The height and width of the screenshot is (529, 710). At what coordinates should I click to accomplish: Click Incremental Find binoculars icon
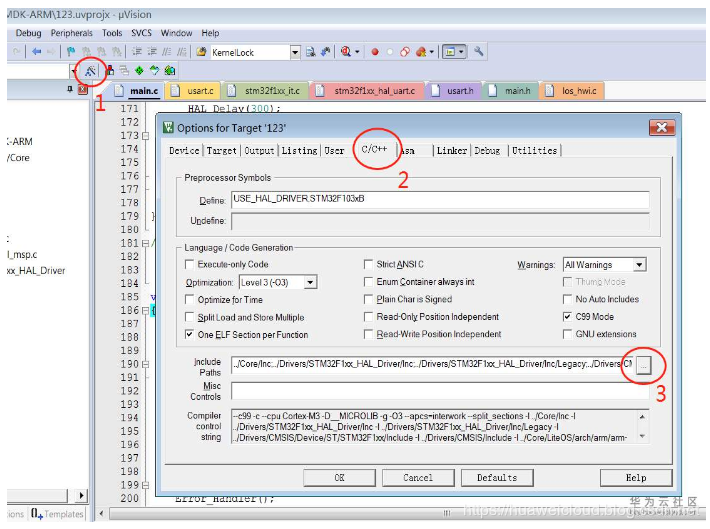326,52
